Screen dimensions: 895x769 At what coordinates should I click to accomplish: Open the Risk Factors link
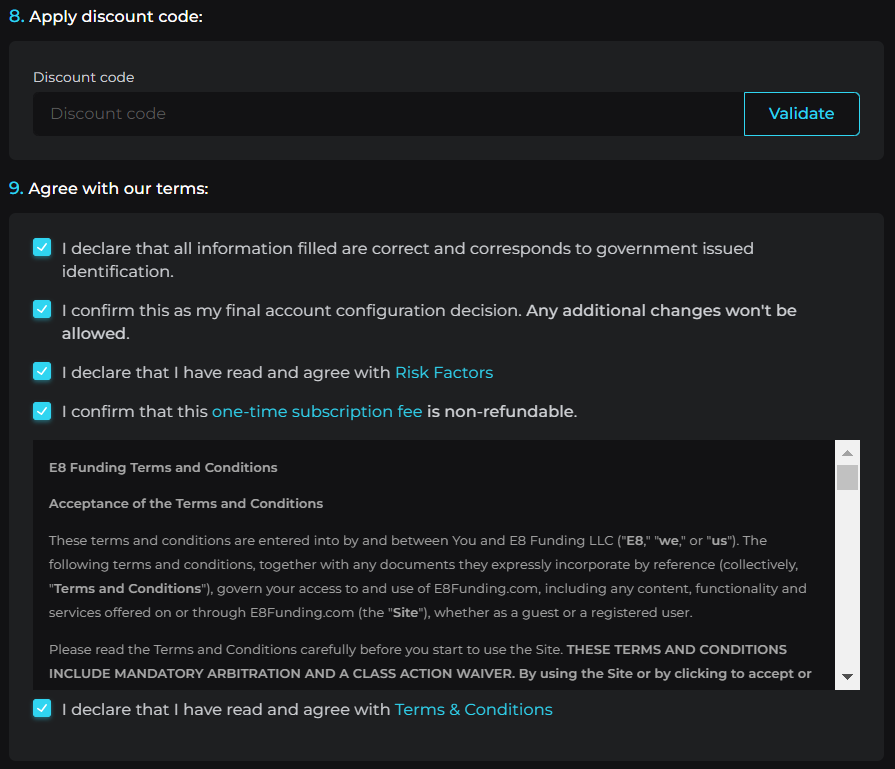[x=444, y=372]
